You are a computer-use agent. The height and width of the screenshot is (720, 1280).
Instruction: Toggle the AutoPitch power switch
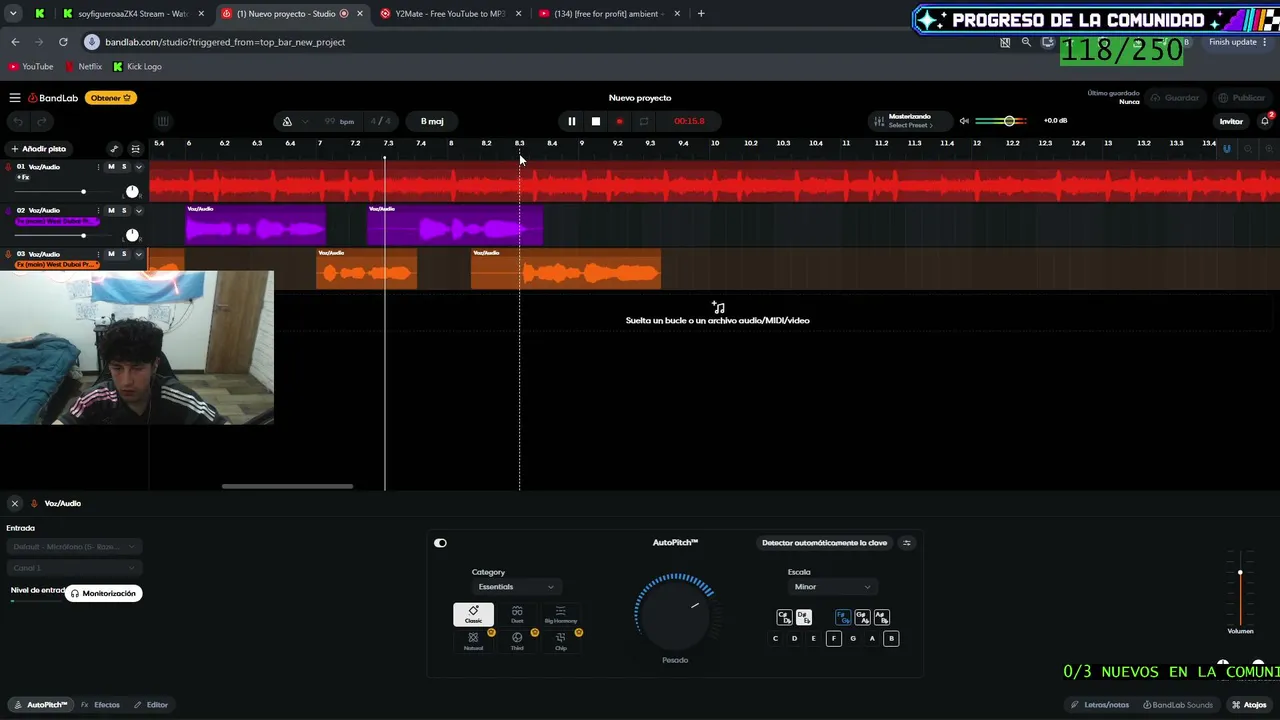tap(440, 543)
